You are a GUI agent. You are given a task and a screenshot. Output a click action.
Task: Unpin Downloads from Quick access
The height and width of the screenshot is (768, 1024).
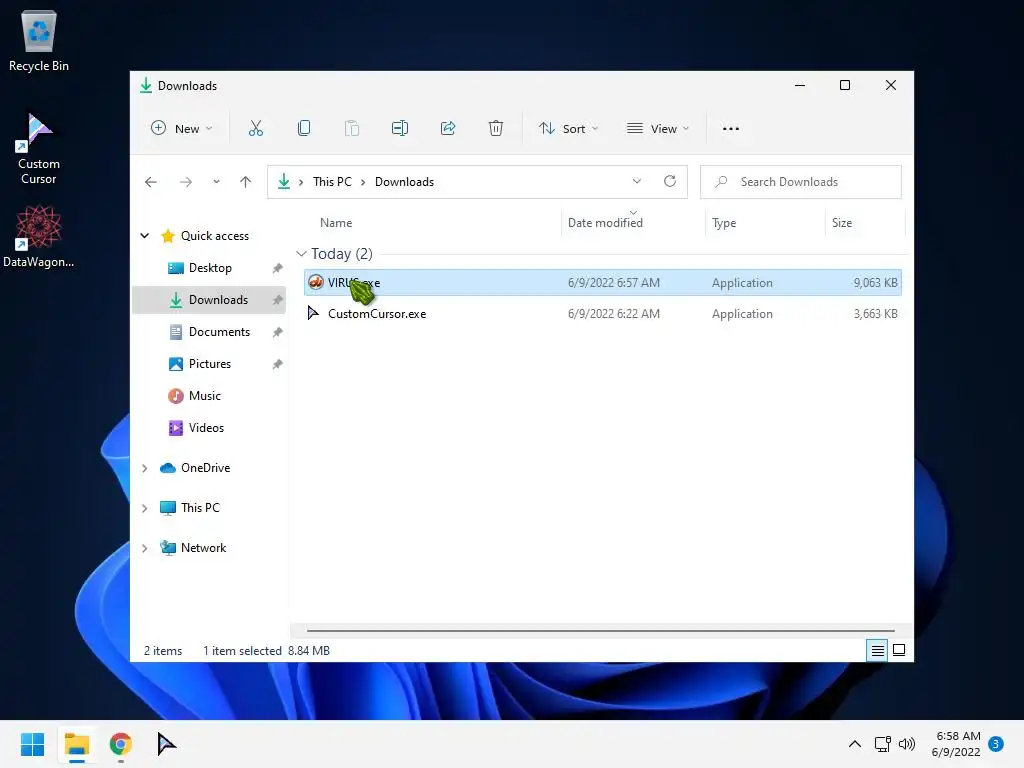(x=278, y=300)
